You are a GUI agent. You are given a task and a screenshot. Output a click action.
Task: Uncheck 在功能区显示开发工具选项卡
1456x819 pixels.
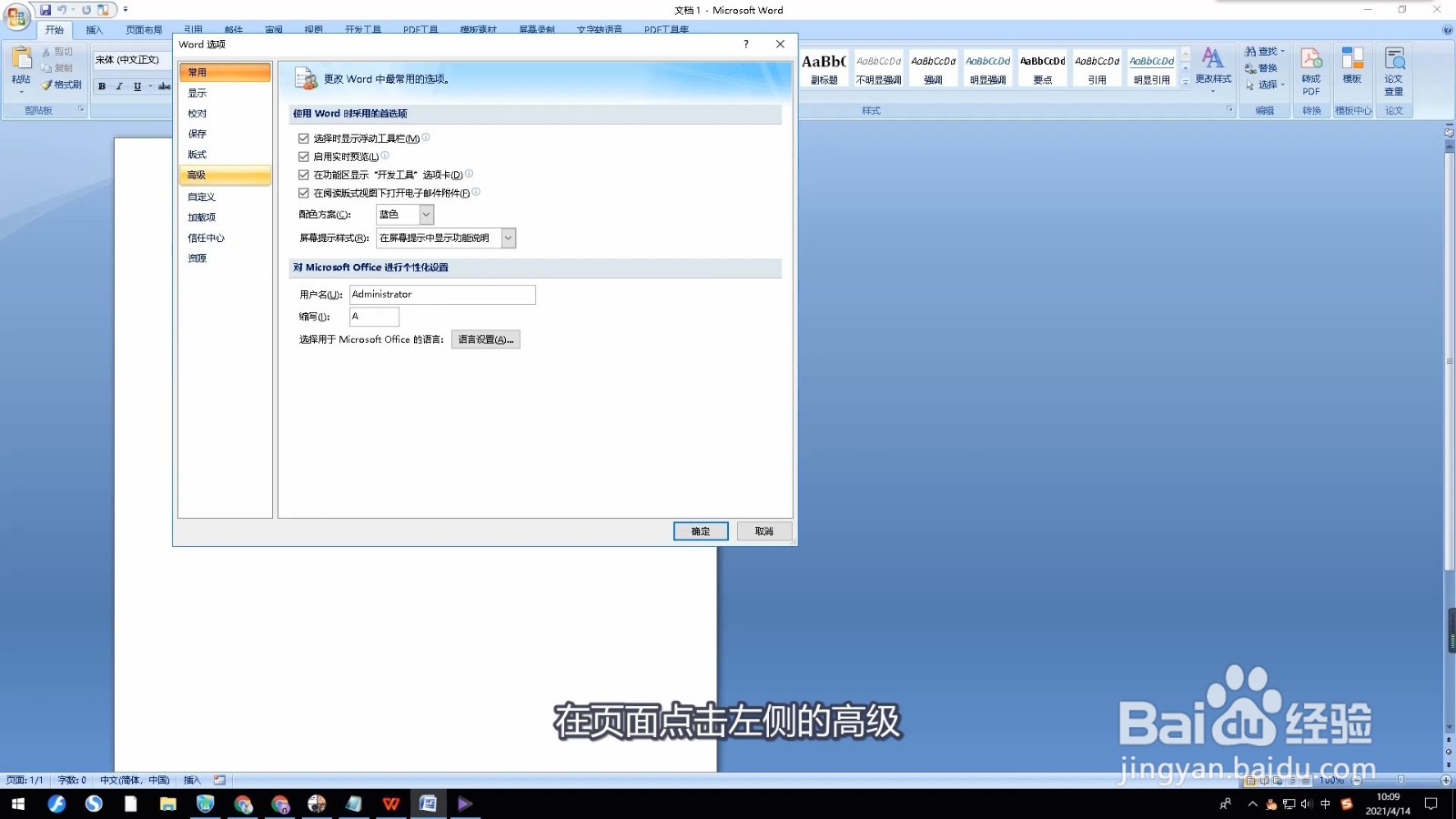(303, 174)
